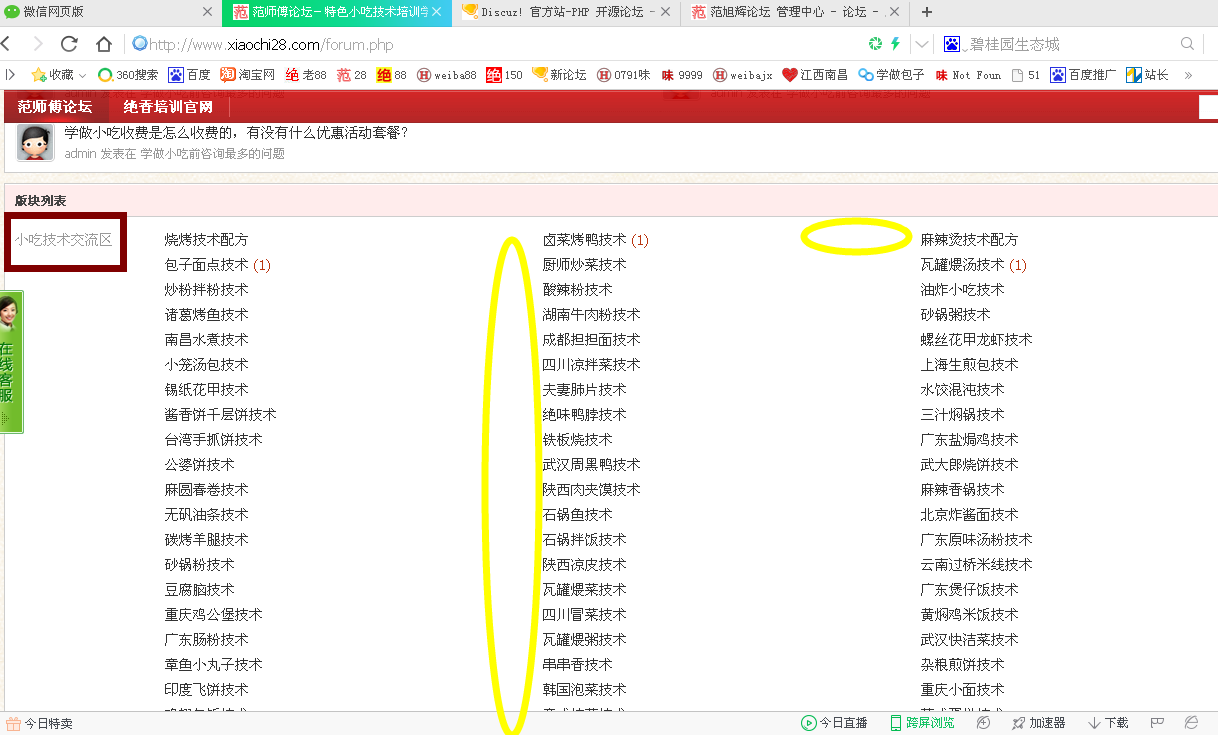Click the URL address field
Viewport: 1218px width, 735px height.
pos(500,44)
